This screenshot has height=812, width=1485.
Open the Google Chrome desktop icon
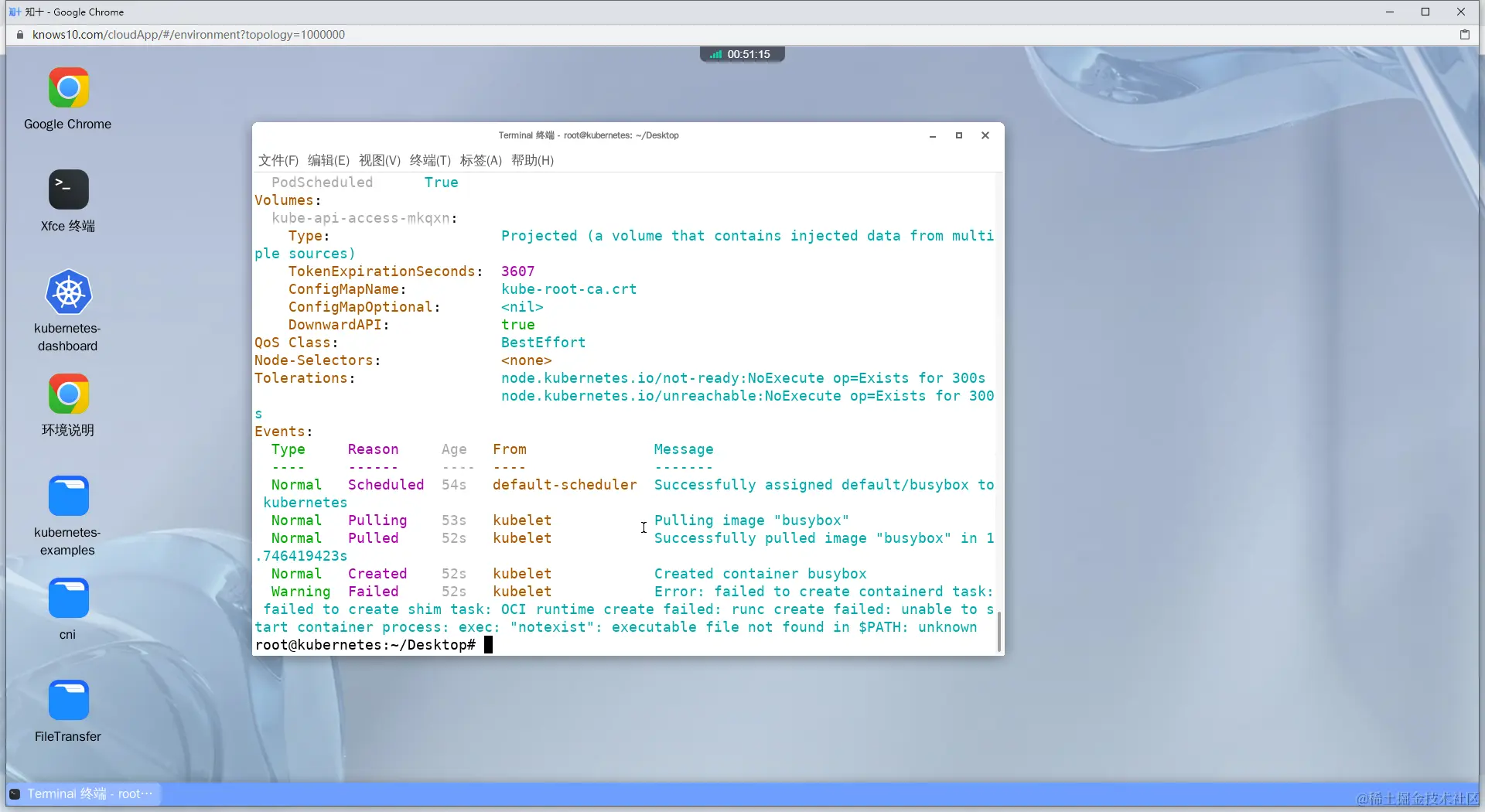tap(68, 88)
